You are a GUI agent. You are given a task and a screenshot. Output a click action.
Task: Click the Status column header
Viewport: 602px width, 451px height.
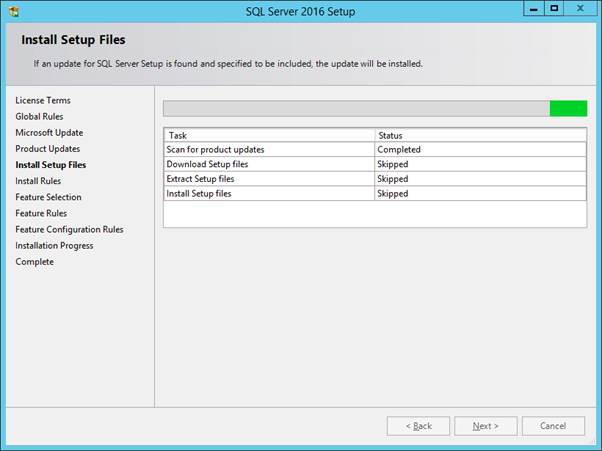coord(481,135)
